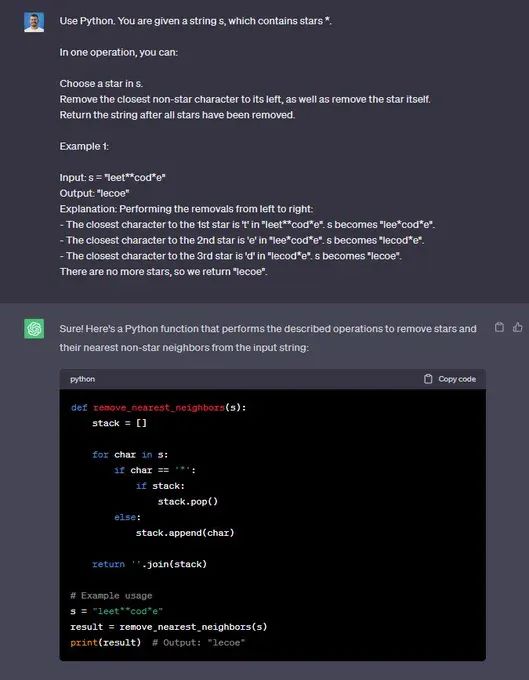
Task: Click the python language label
Action: coord(82,379)
